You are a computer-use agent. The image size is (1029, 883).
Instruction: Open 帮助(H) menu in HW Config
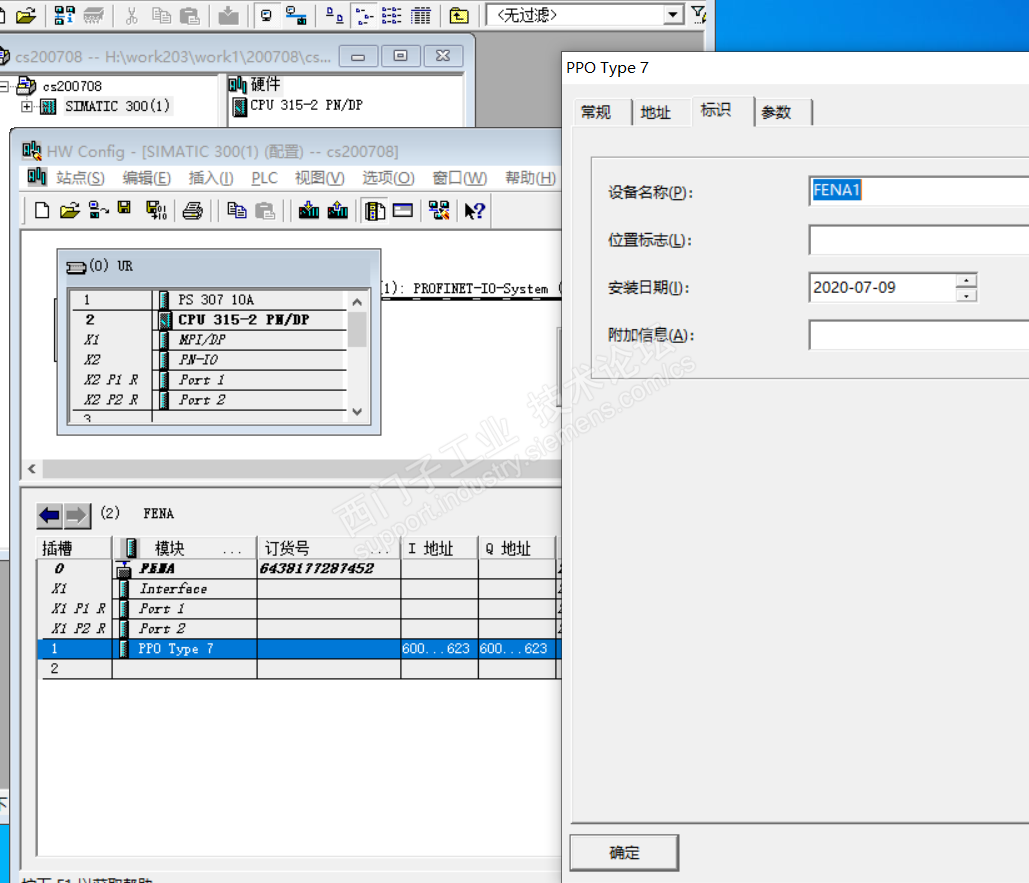click(x=530, y=178)
